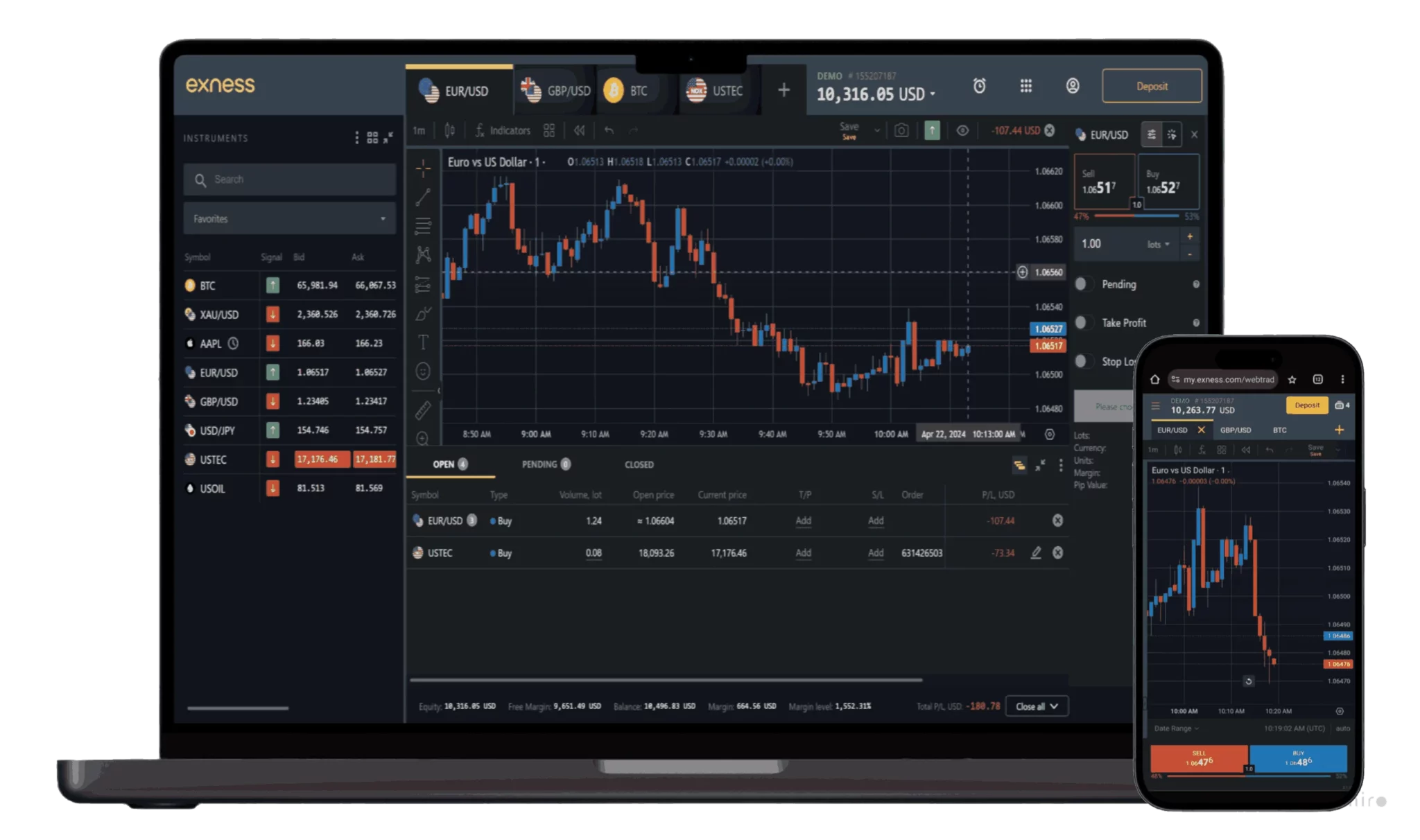Open the account balance dropdown
This screenshot has height=840, width=1420.
[933, 95]
